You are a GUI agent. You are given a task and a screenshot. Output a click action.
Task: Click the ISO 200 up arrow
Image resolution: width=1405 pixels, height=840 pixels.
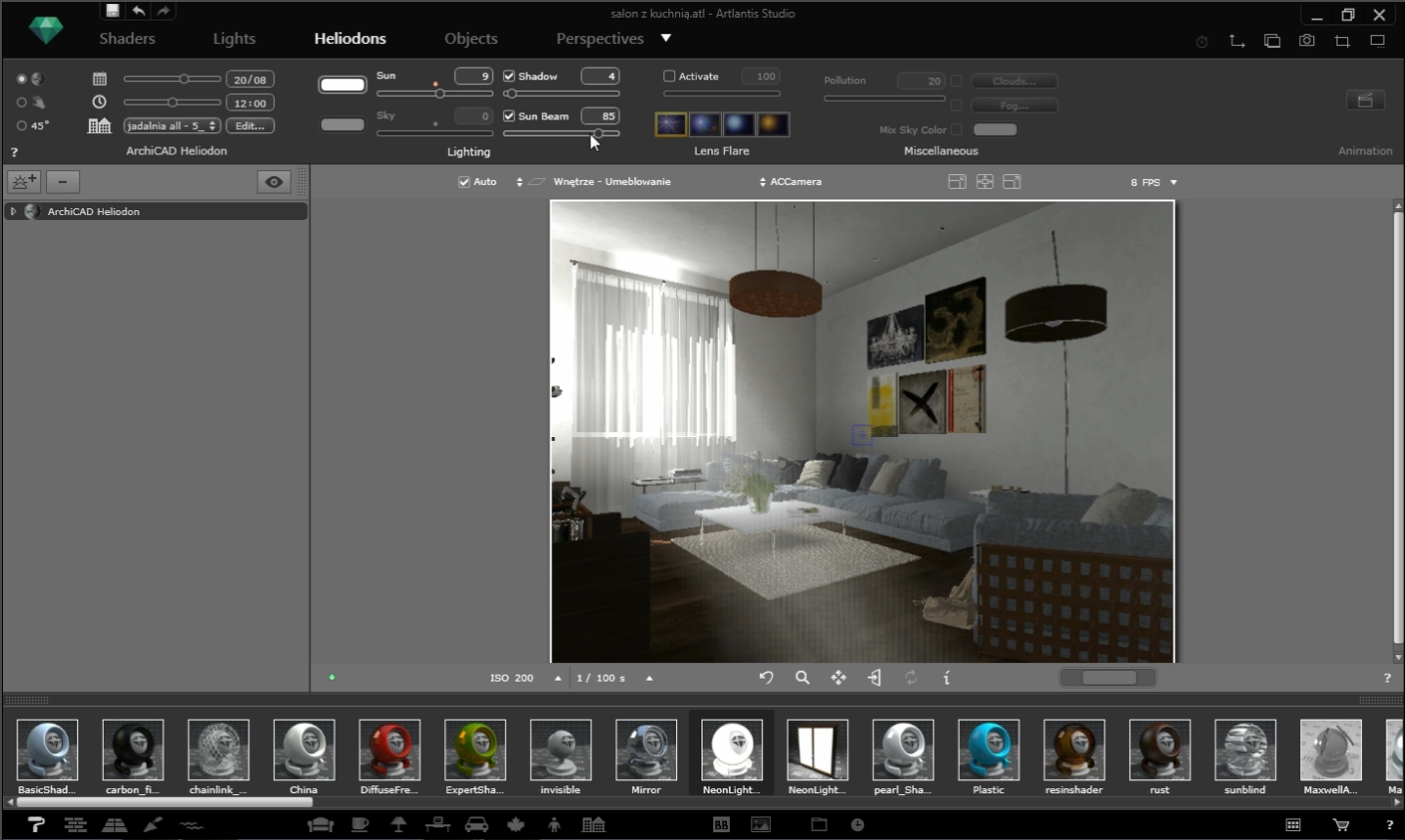558,678
